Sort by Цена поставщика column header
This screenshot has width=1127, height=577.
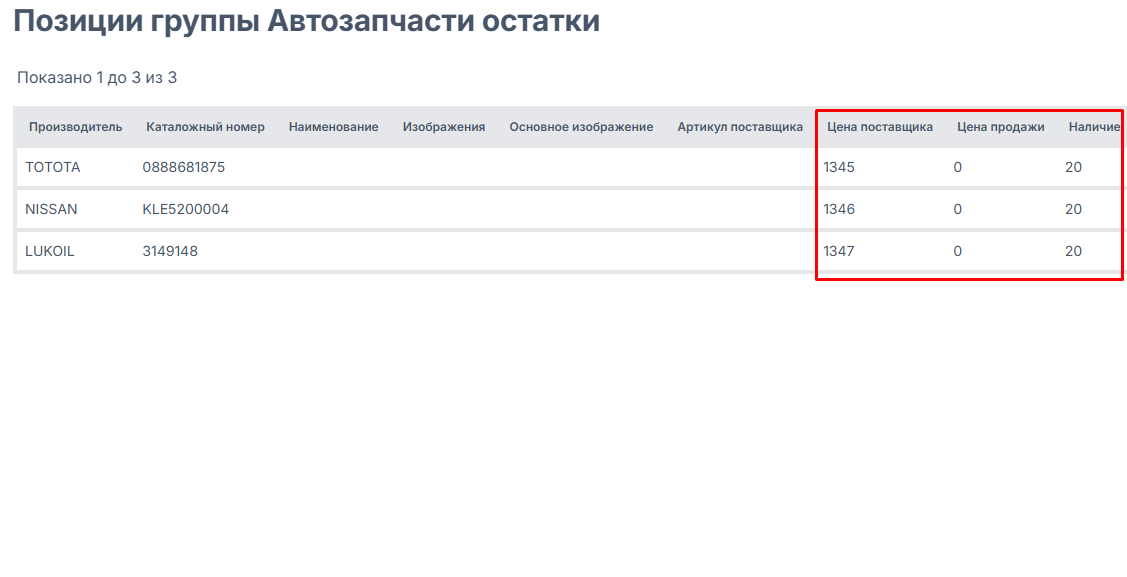tap(880, 127)
